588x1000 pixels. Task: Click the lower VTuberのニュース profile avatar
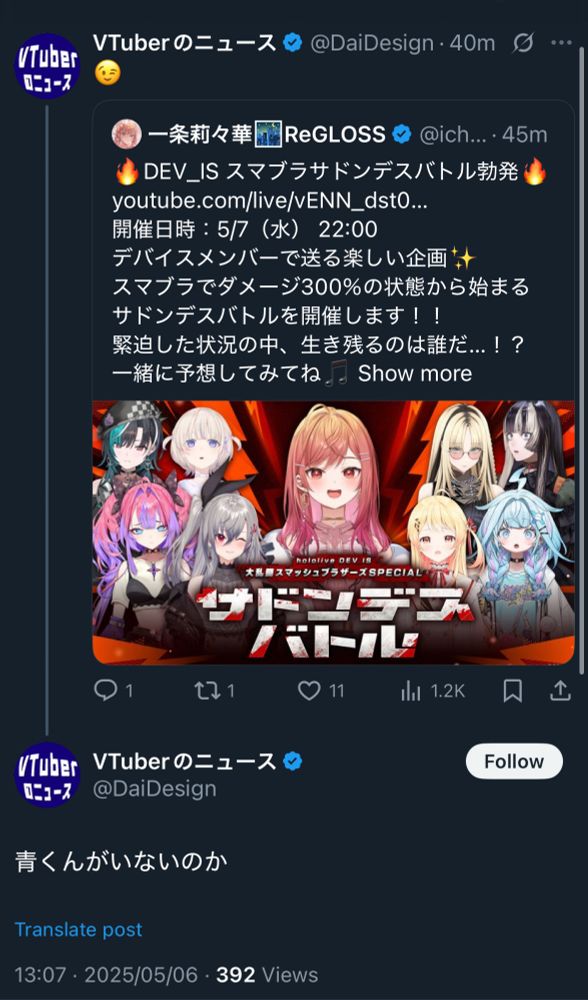[x=47, y=775]
